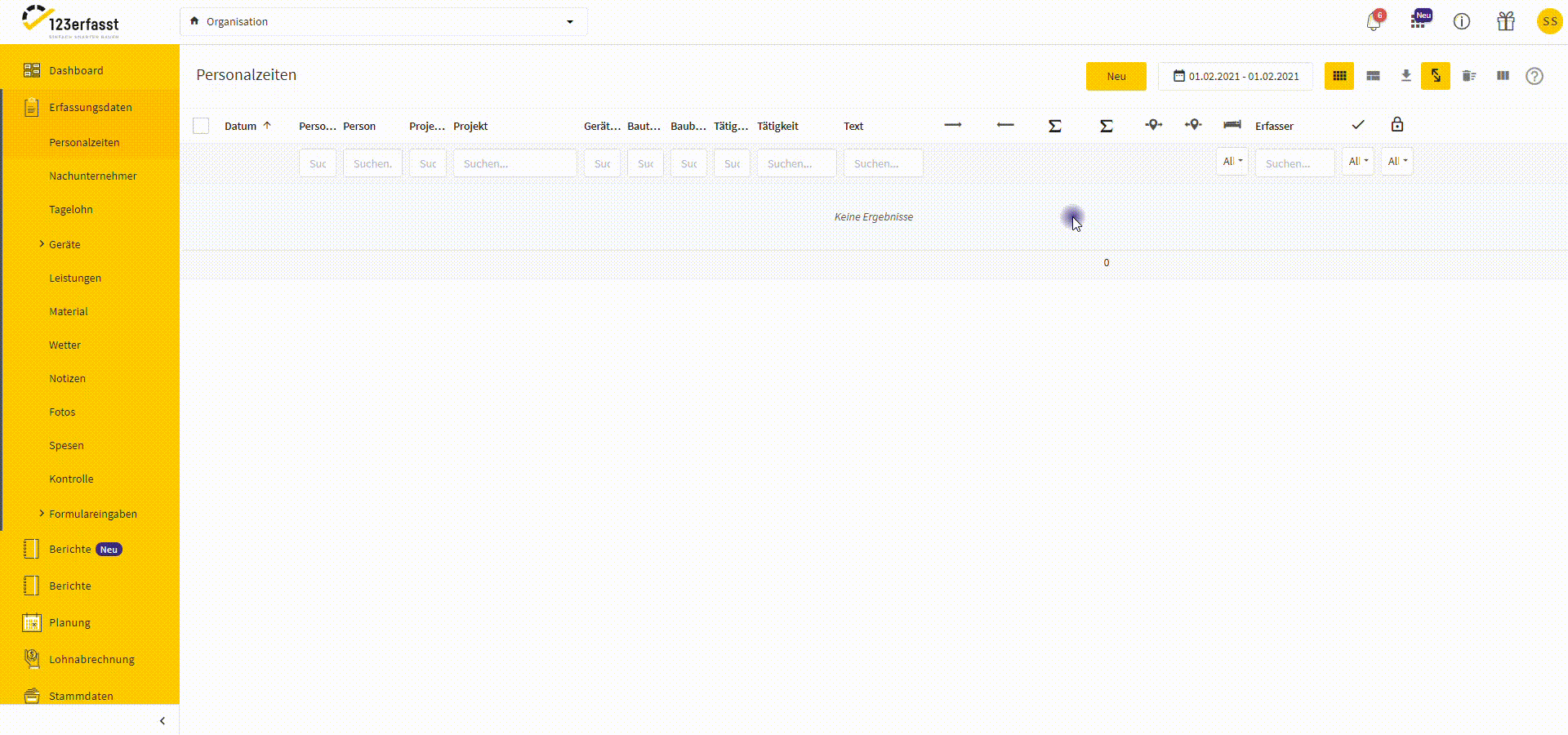Open Notizen menu item
The height and width of the screenshot is (735, 1568).
[67, 378]
